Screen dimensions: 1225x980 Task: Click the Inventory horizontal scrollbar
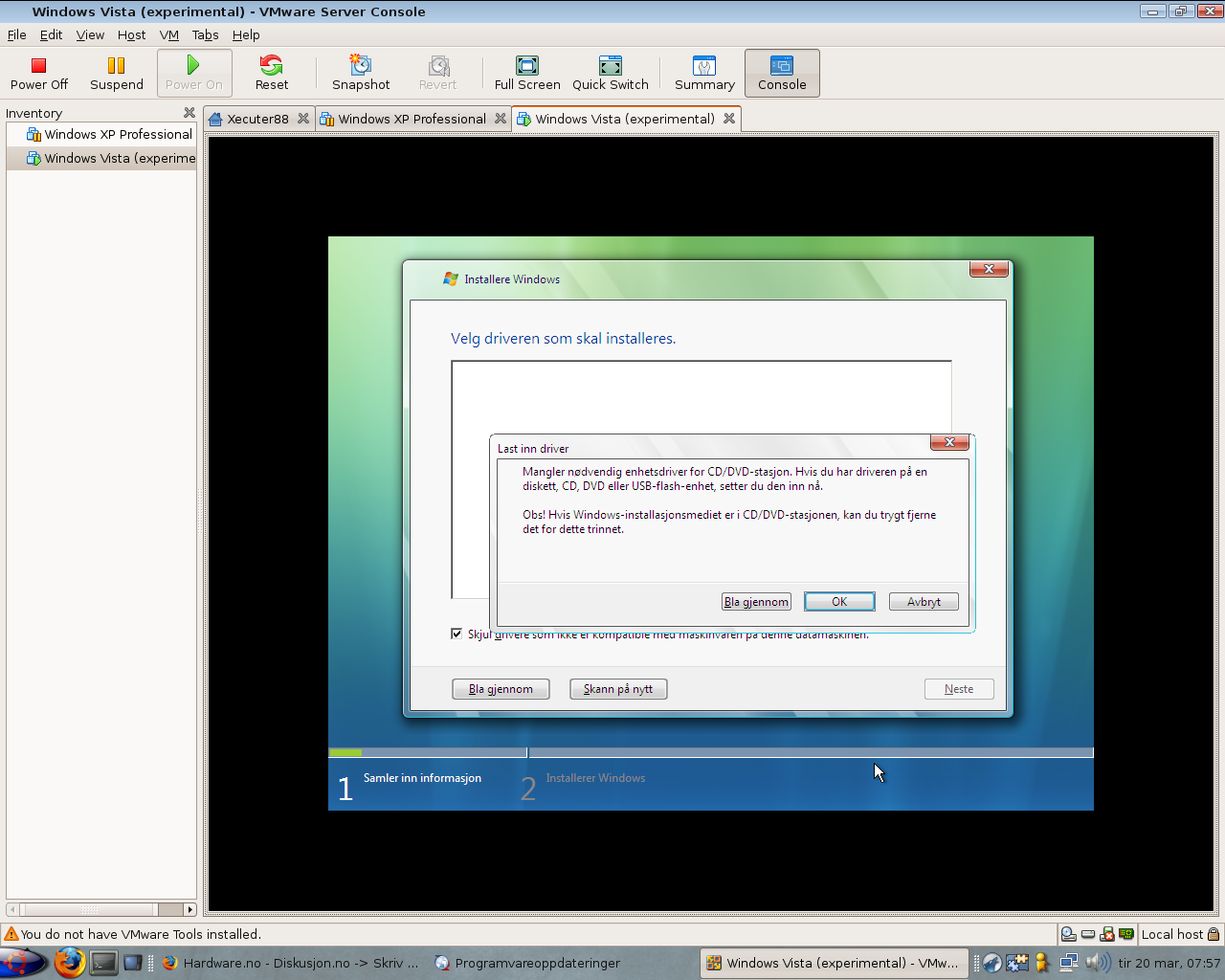pyautogui.click(x=101, y=909)
